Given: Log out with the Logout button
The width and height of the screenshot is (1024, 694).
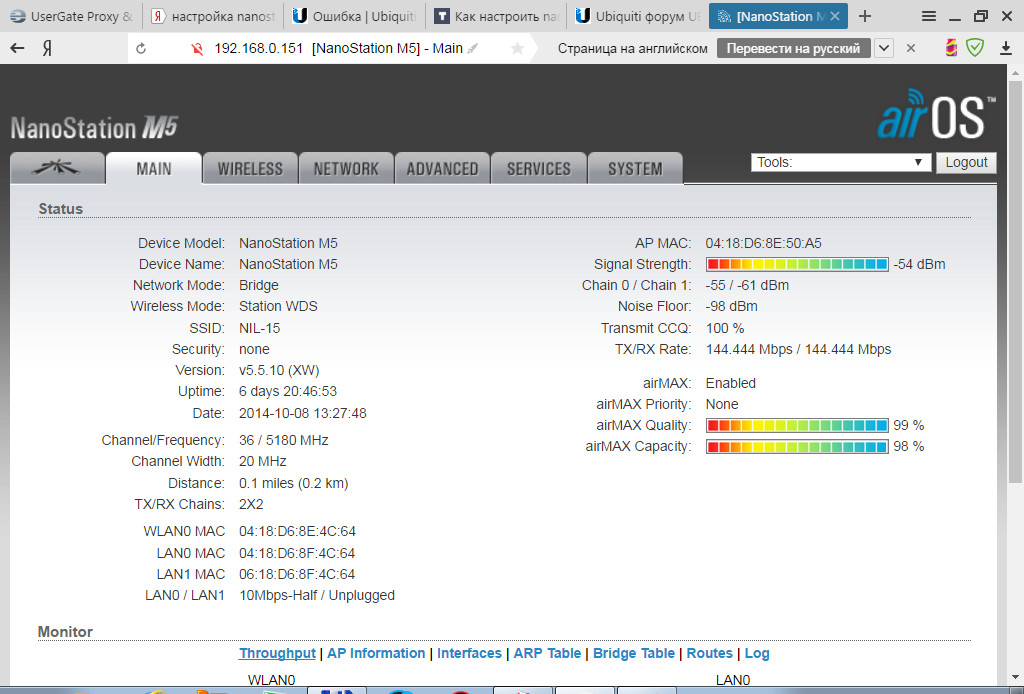Looking at the screenshot, I should (967, 162).
